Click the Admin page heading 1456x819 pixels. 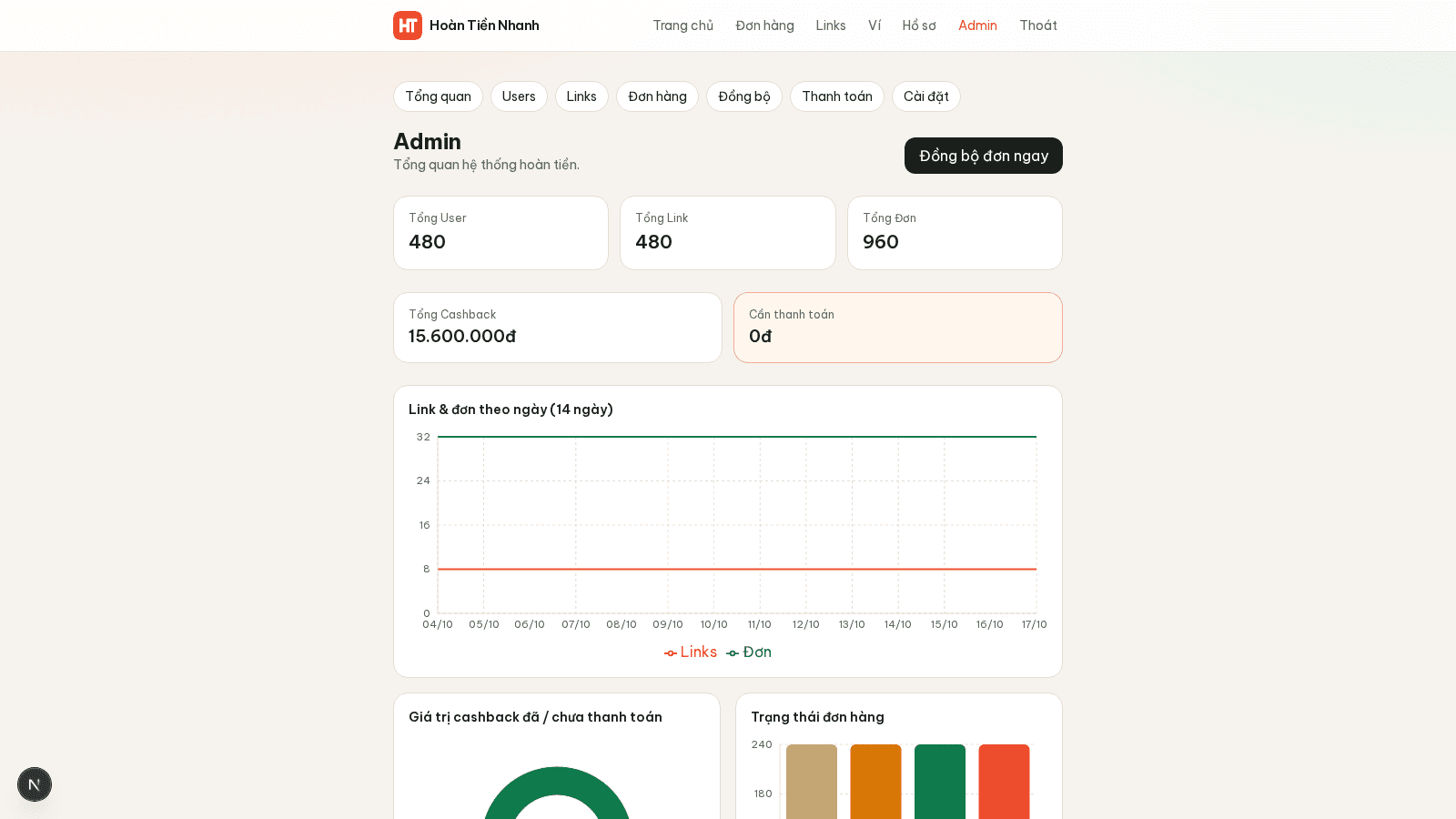(x=427, y=141)
